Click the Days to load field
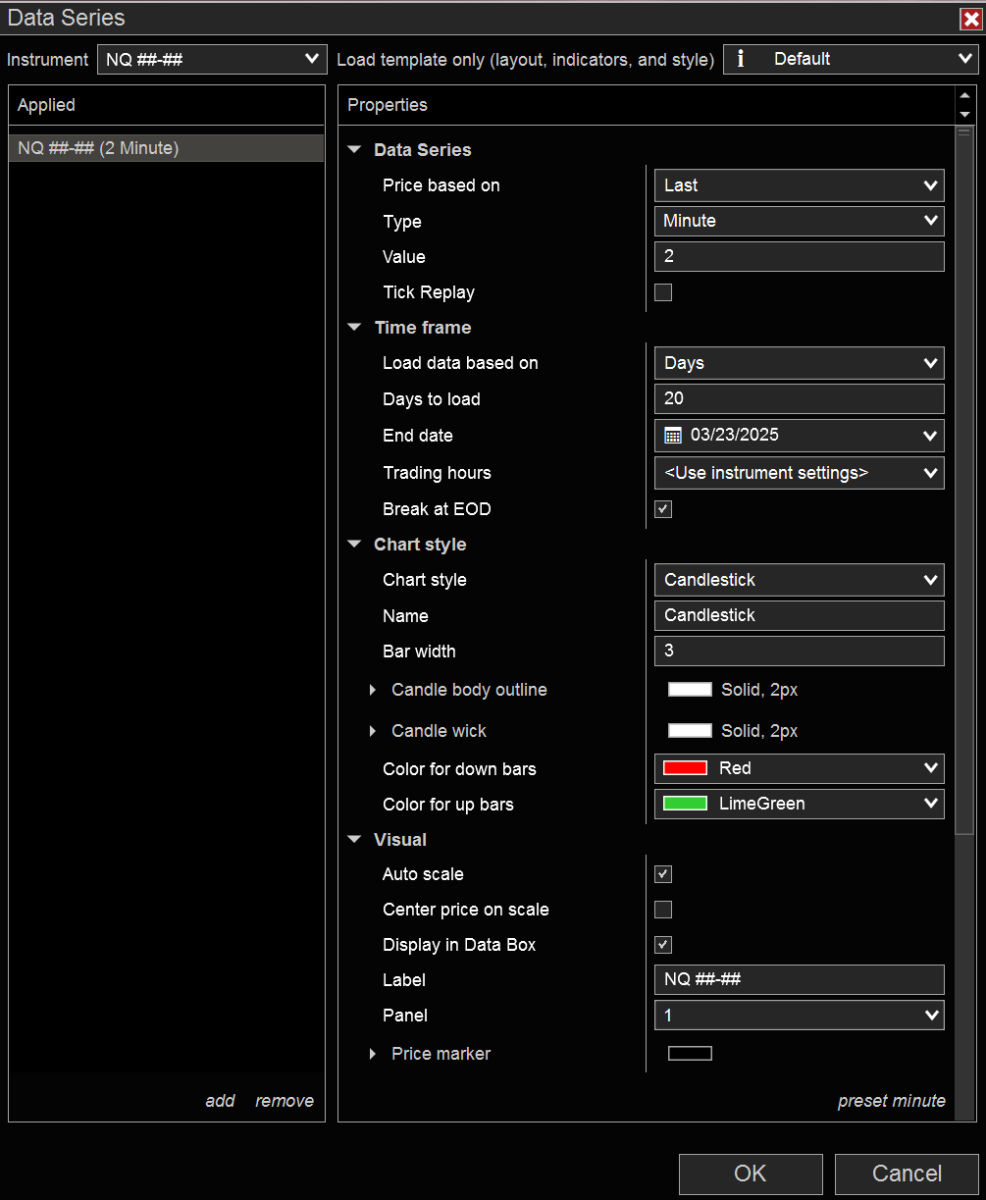This screenshot has height=1200, width=986. tap(799, 399)
